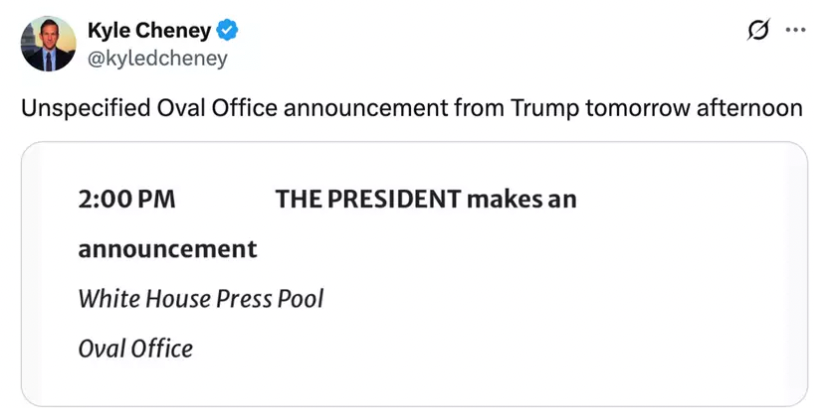Click the blue verified badge
Image resolution: width=814 pixels, height=408 pixels.
coord(226,32)
